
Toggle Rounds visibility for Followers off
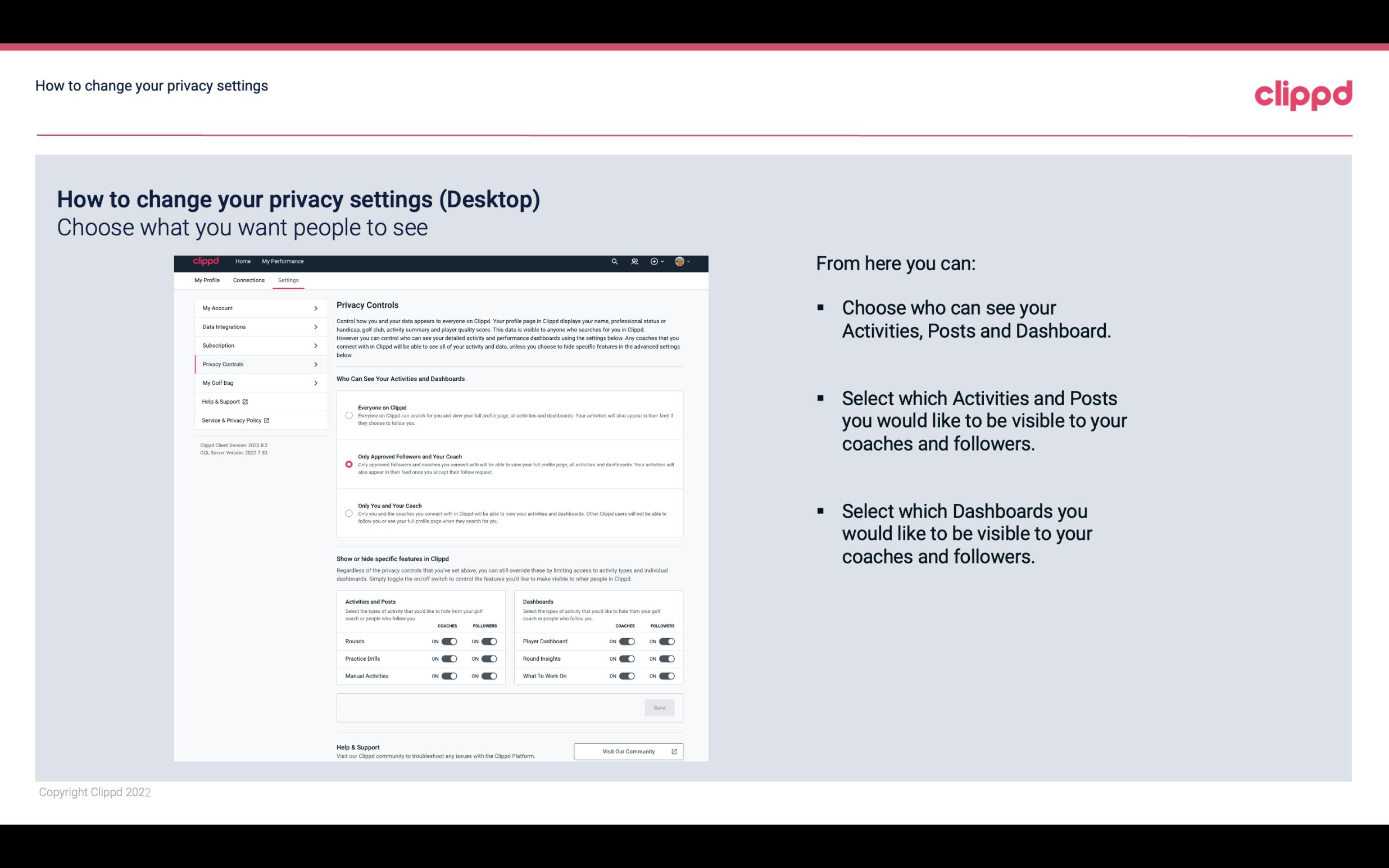(x=489, y=641)
